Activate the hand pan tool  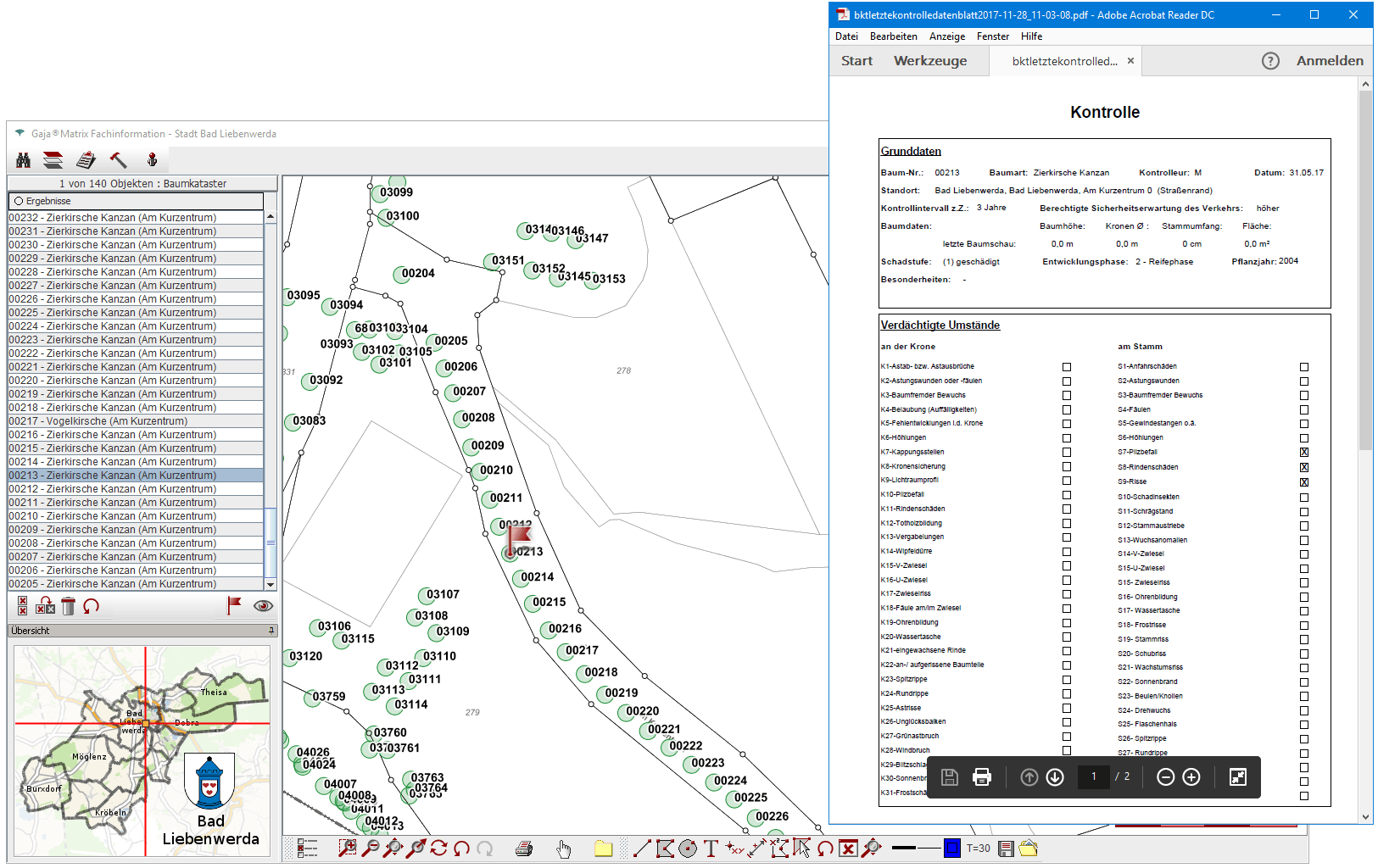coord(564,849)
